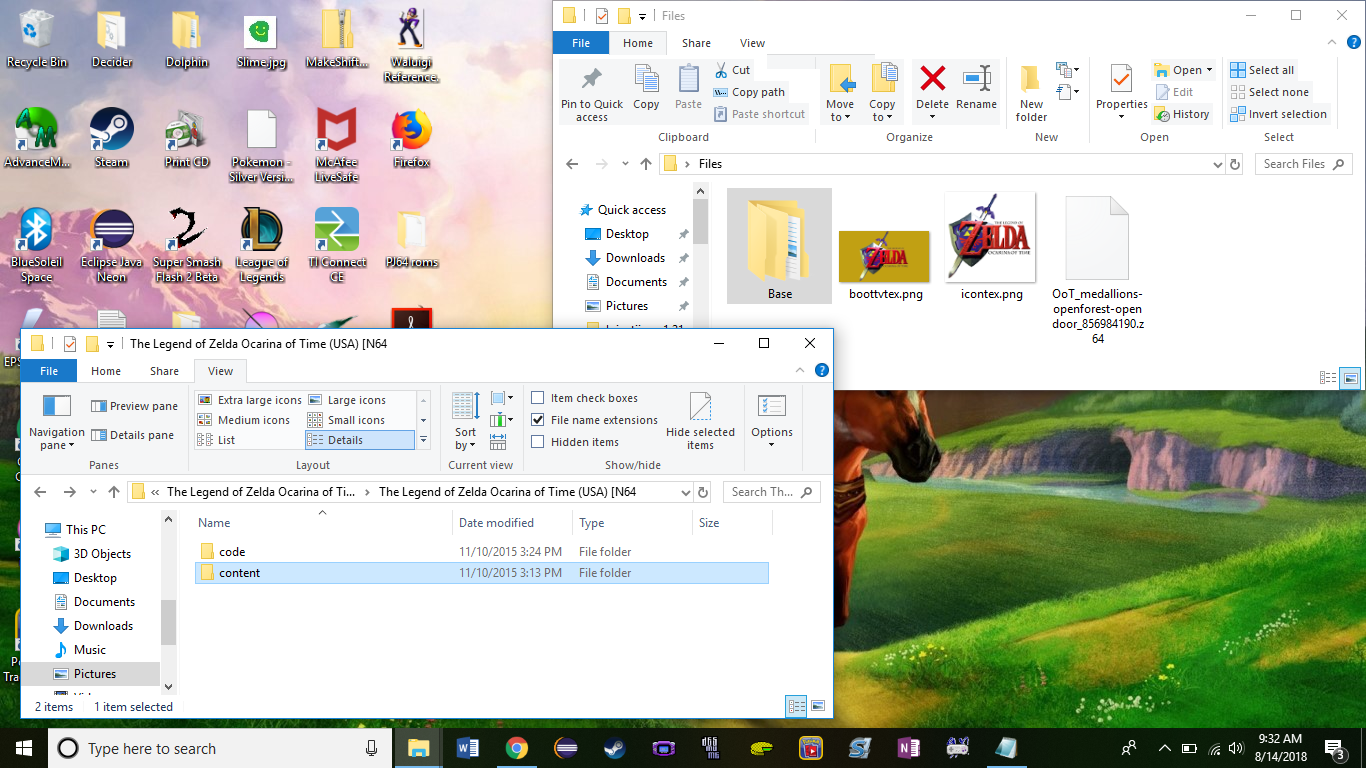
Task: Click help question mark icon in Zelda window
Action: (821, 370)
